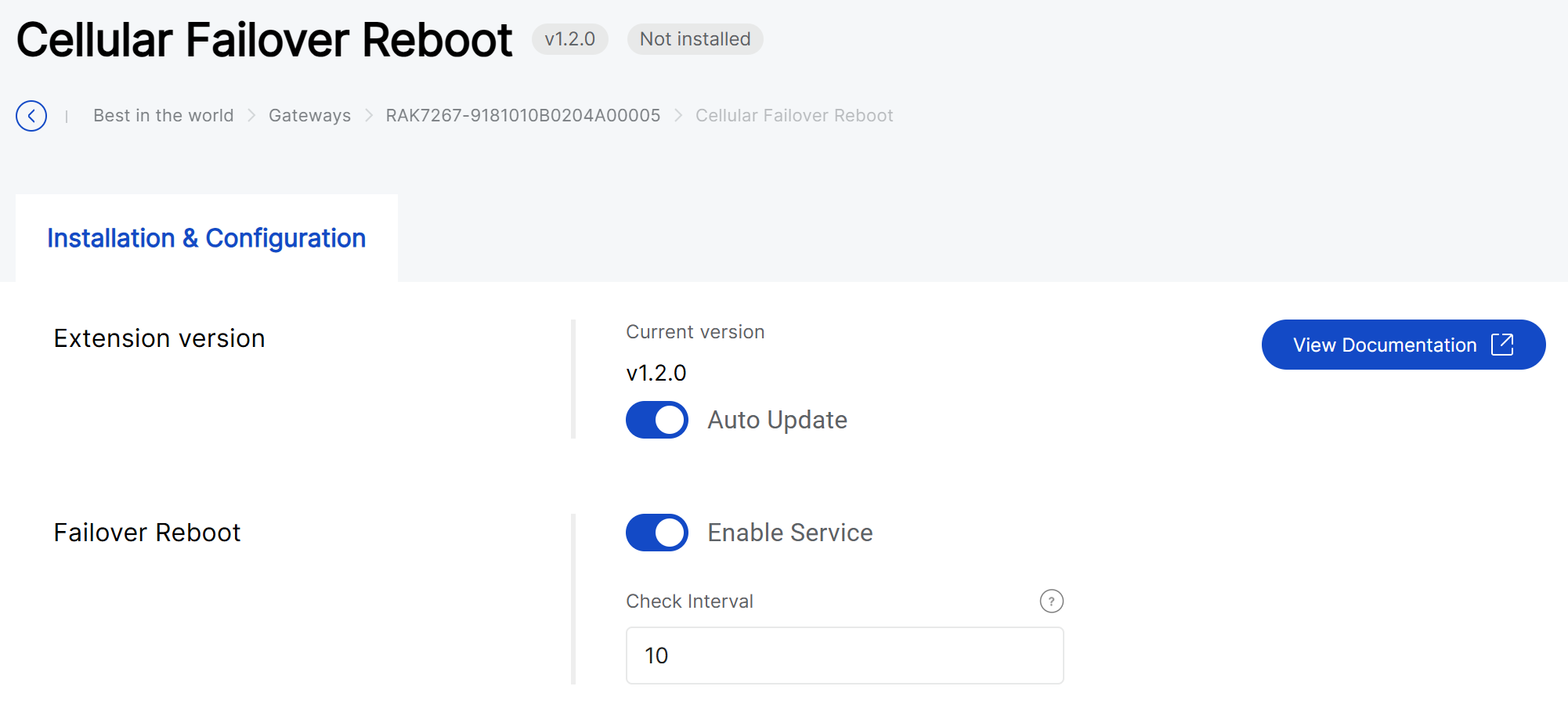The height and width of the screenshot is (726, 1568).
Task: Click the v1.2.0 version badge in header
Action: (569, 39)
